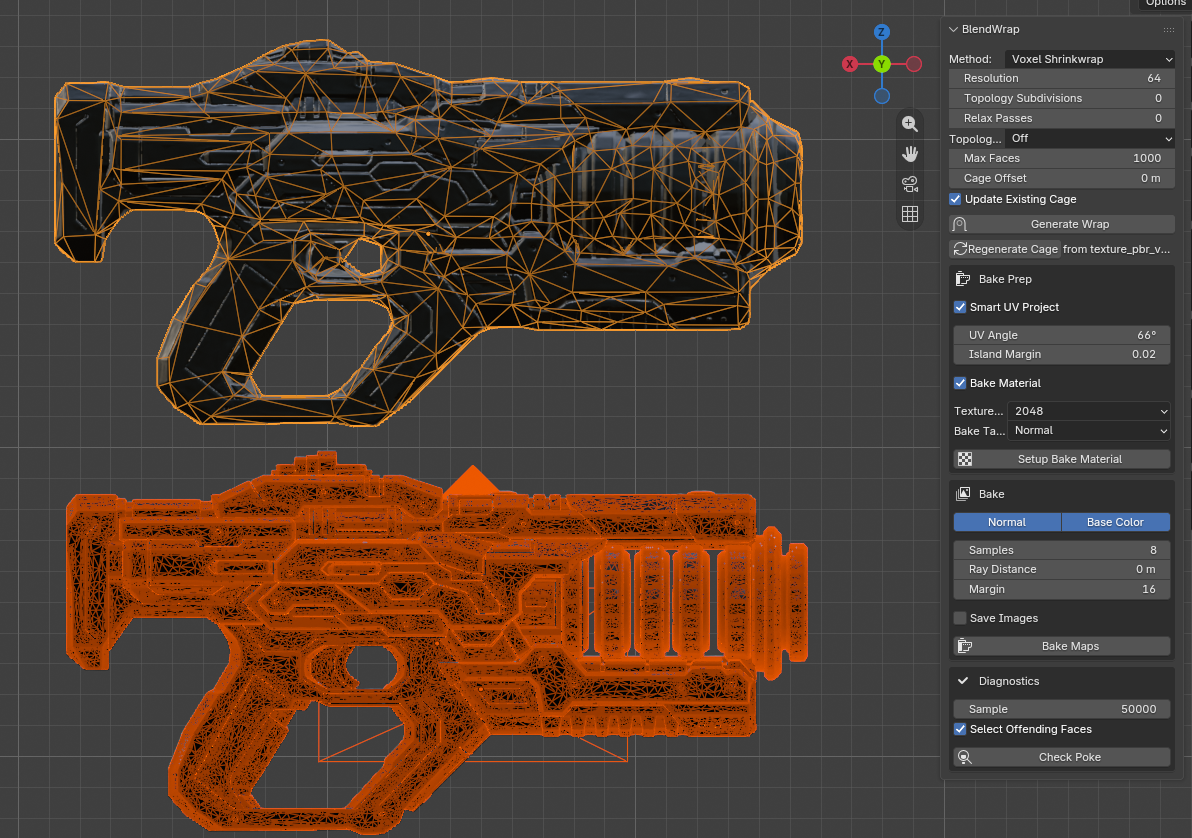Click the red X axis on the gizmo
The image size is (1192, 838).
pyautogui.click(x=850, y=64)
